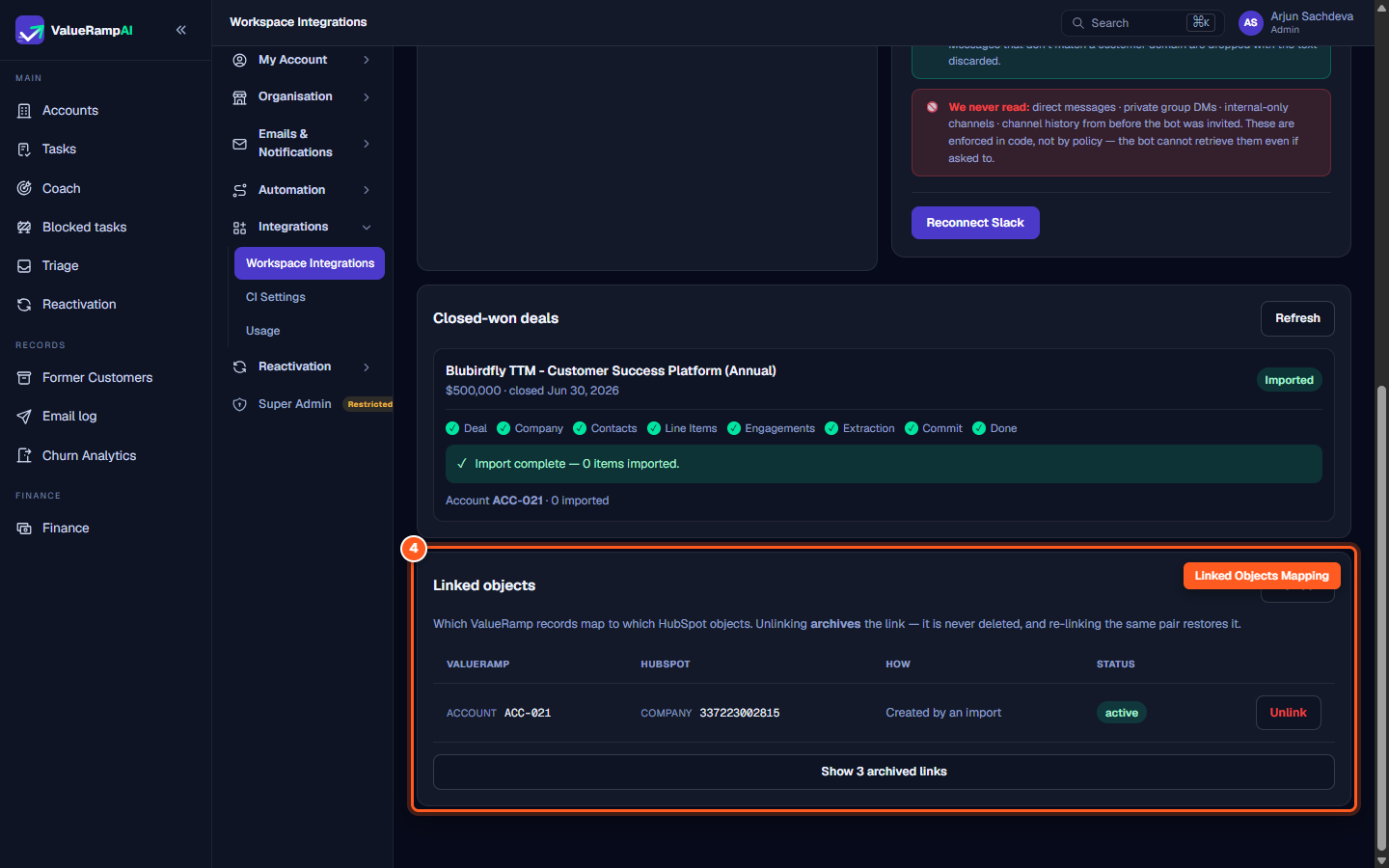The height and width of the screenshot is (868, 1389).
Task: Click the Churn Analytics icon
Action: click(24, 455)
